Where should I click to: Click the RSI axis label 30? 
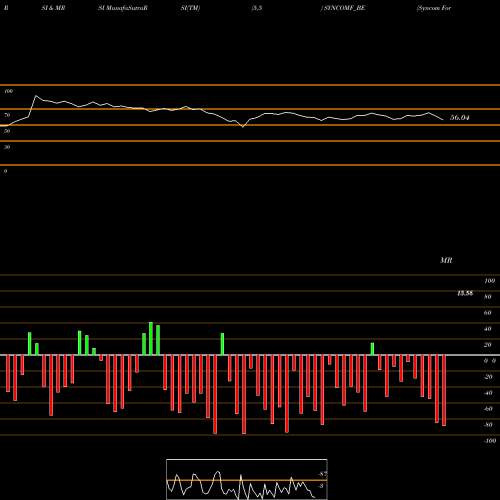pos(7,147)
